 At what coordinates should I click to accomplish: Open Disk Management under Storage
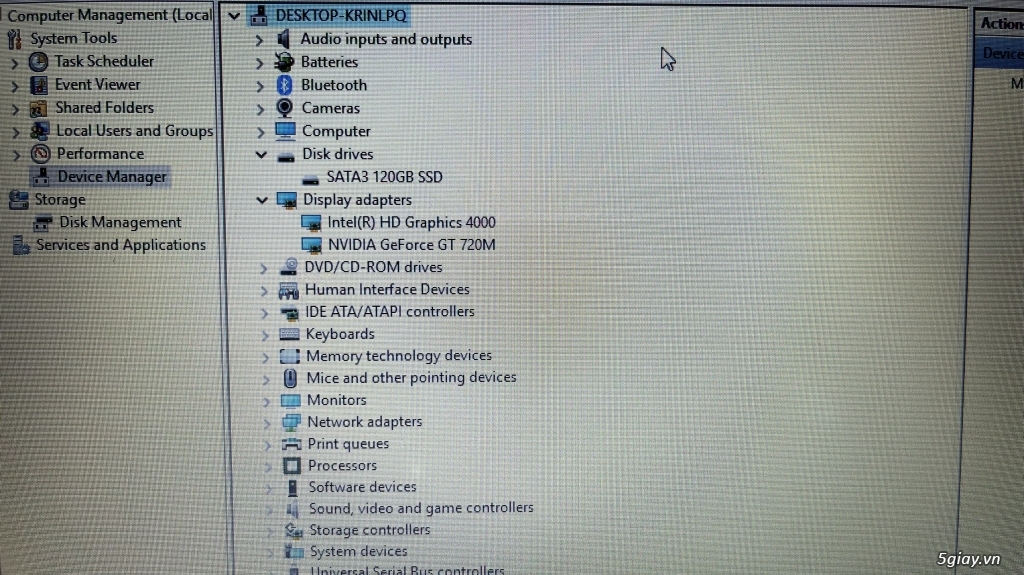(x=120, y=222)
